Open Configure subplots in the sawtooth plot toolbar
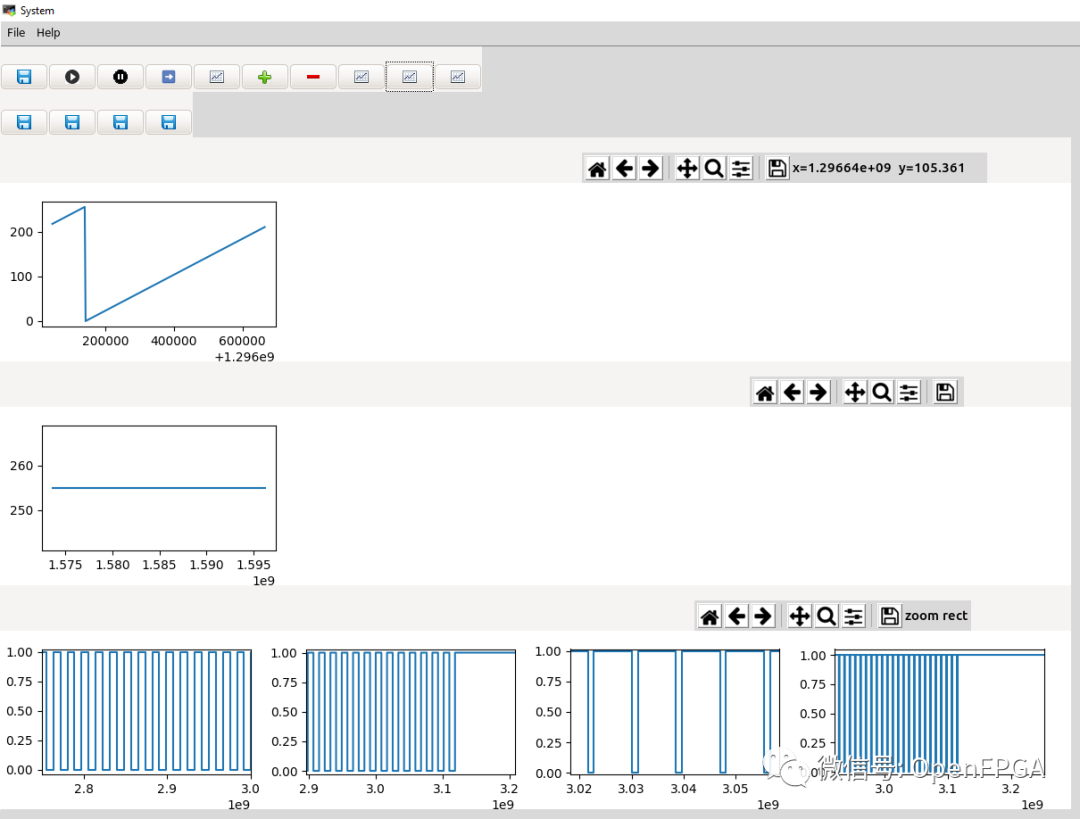Screen dimensions: 1080x819 pyautogui.click(x=741, y=168)
